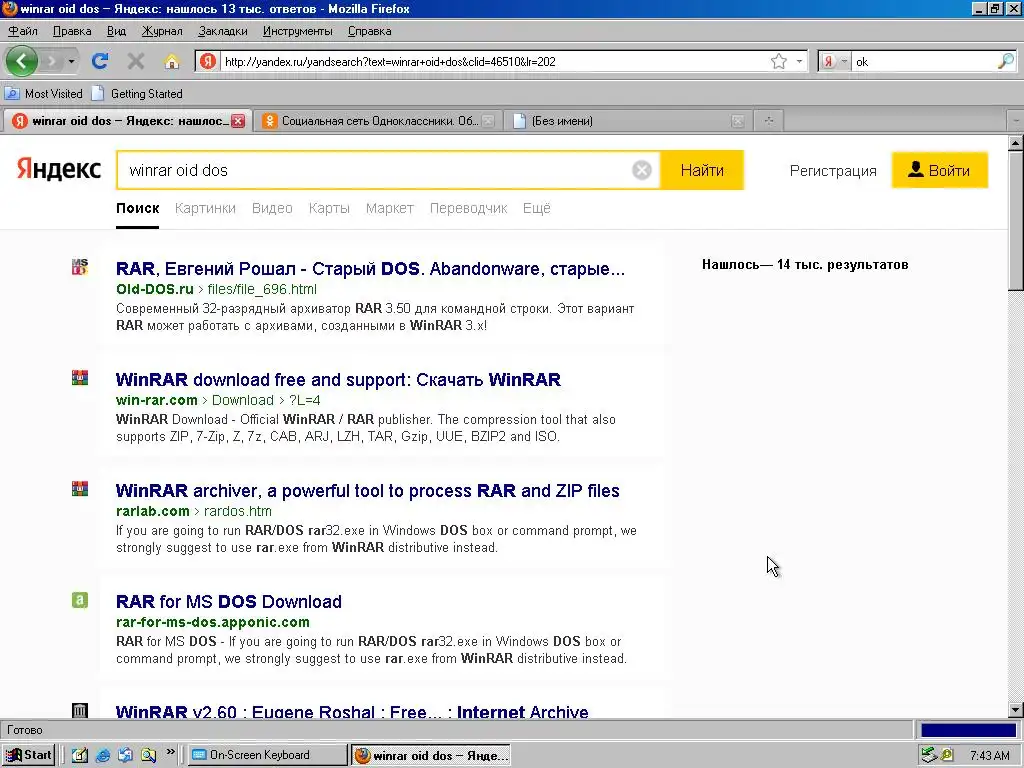Click the WinRAR favicon beside win-rar.com result
This screenshot has height=768, width=1024.
[80, 377]
